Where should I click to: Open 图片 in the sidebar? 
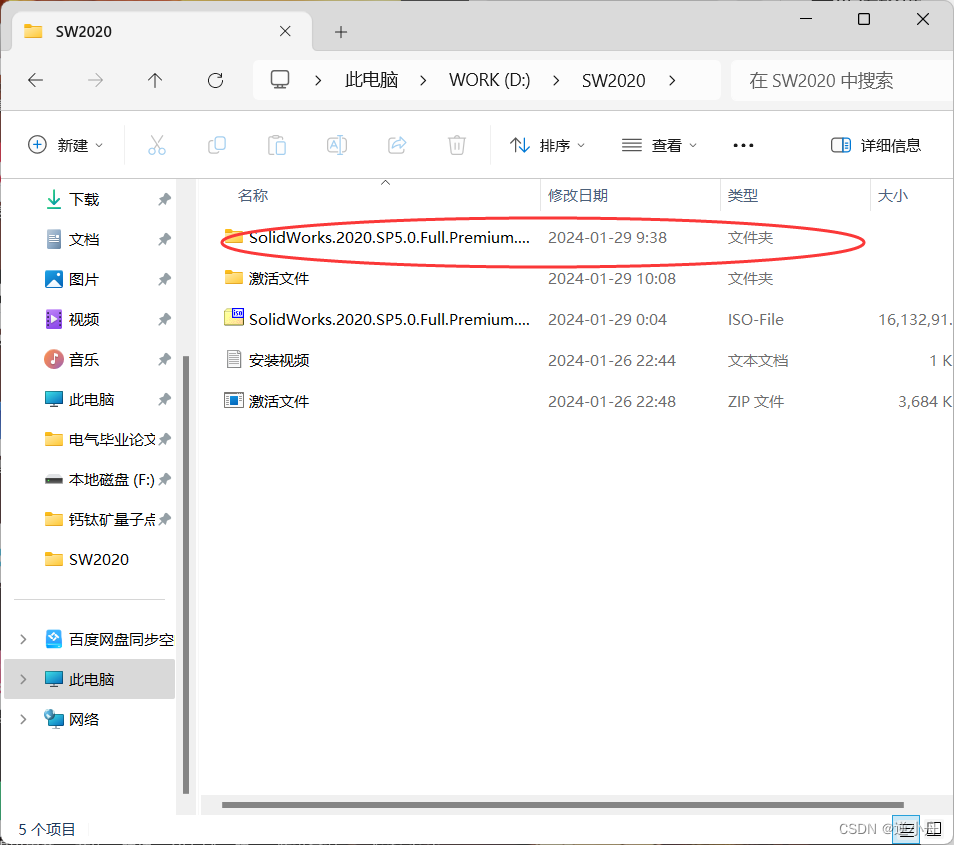pos(83,279)
